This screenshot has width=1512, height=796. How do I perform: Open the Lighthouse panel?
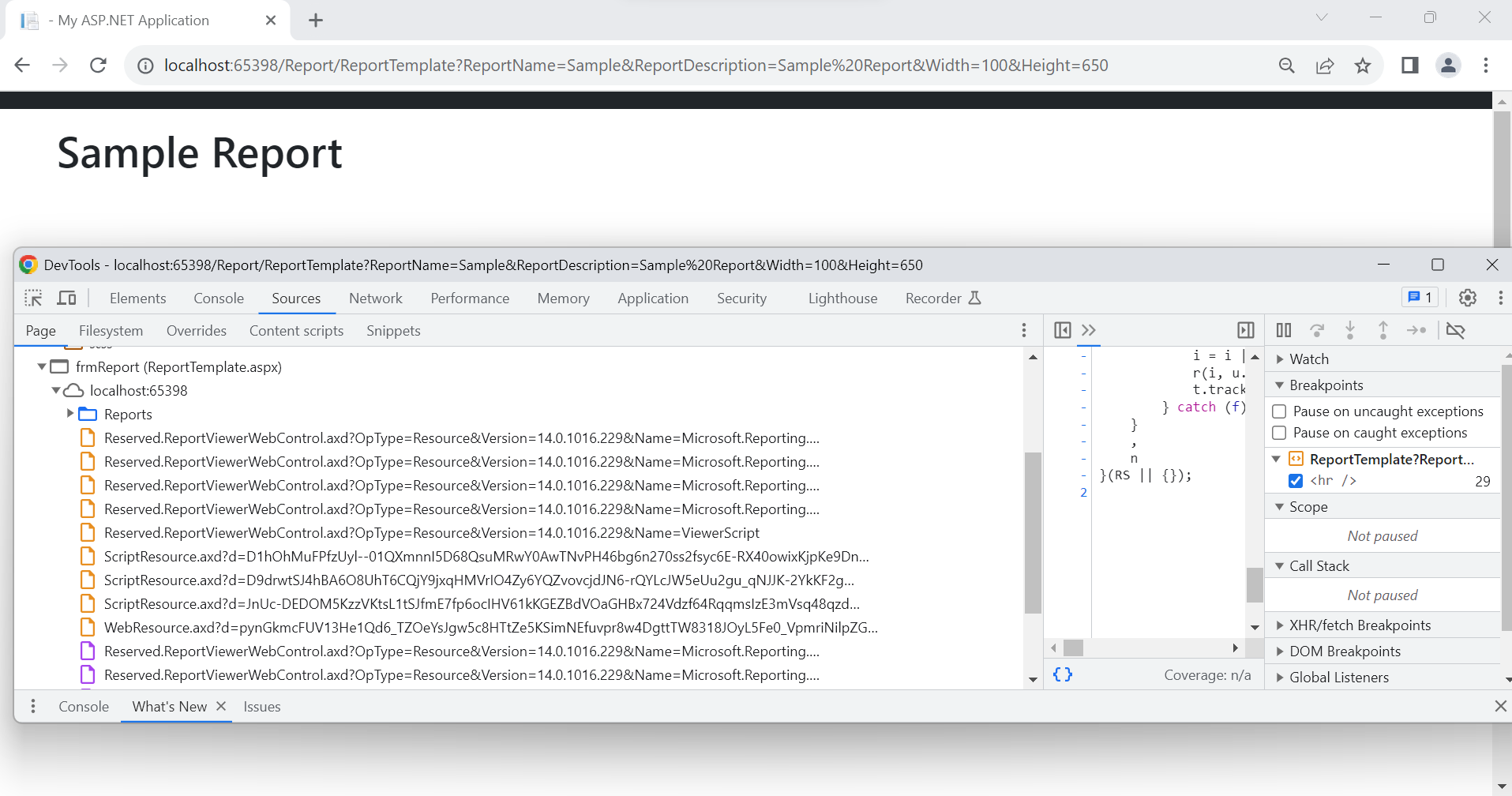(x=842, y=298)
